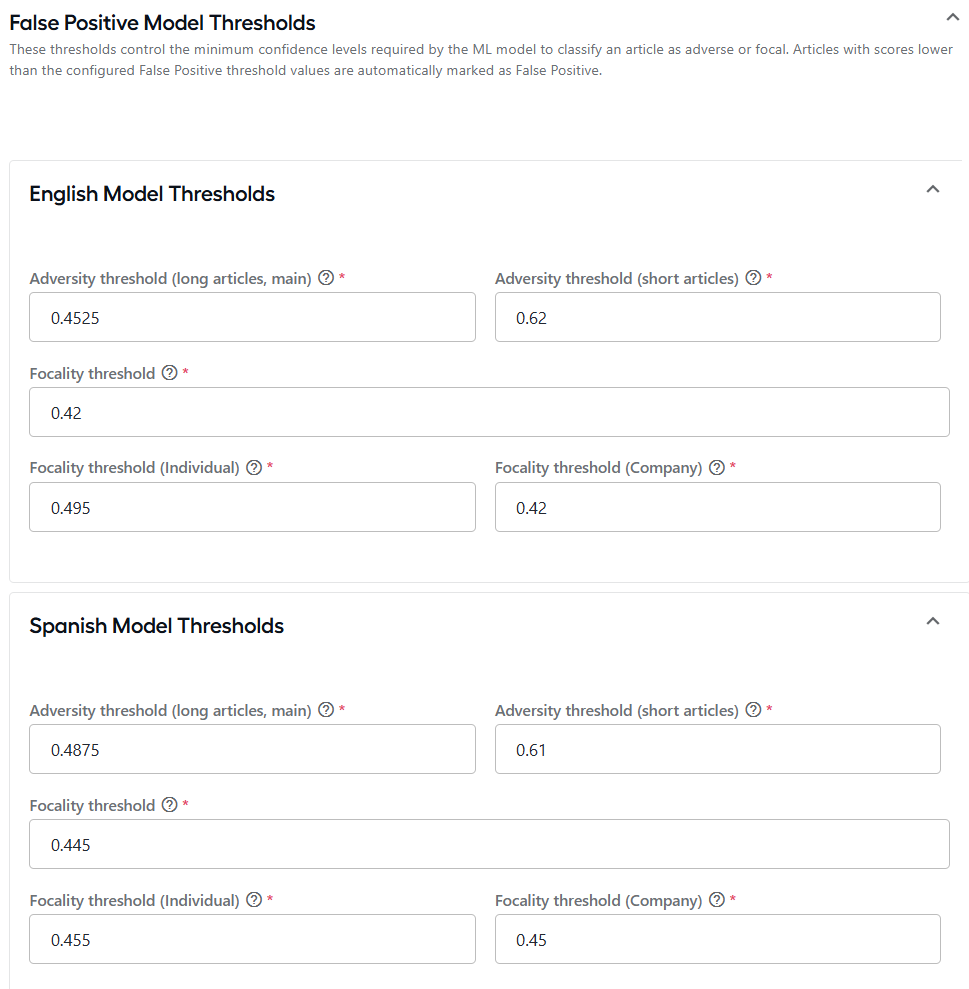
Task: Collapse the False Positive Model Thresholds section
Action: [x=953, y=18]
